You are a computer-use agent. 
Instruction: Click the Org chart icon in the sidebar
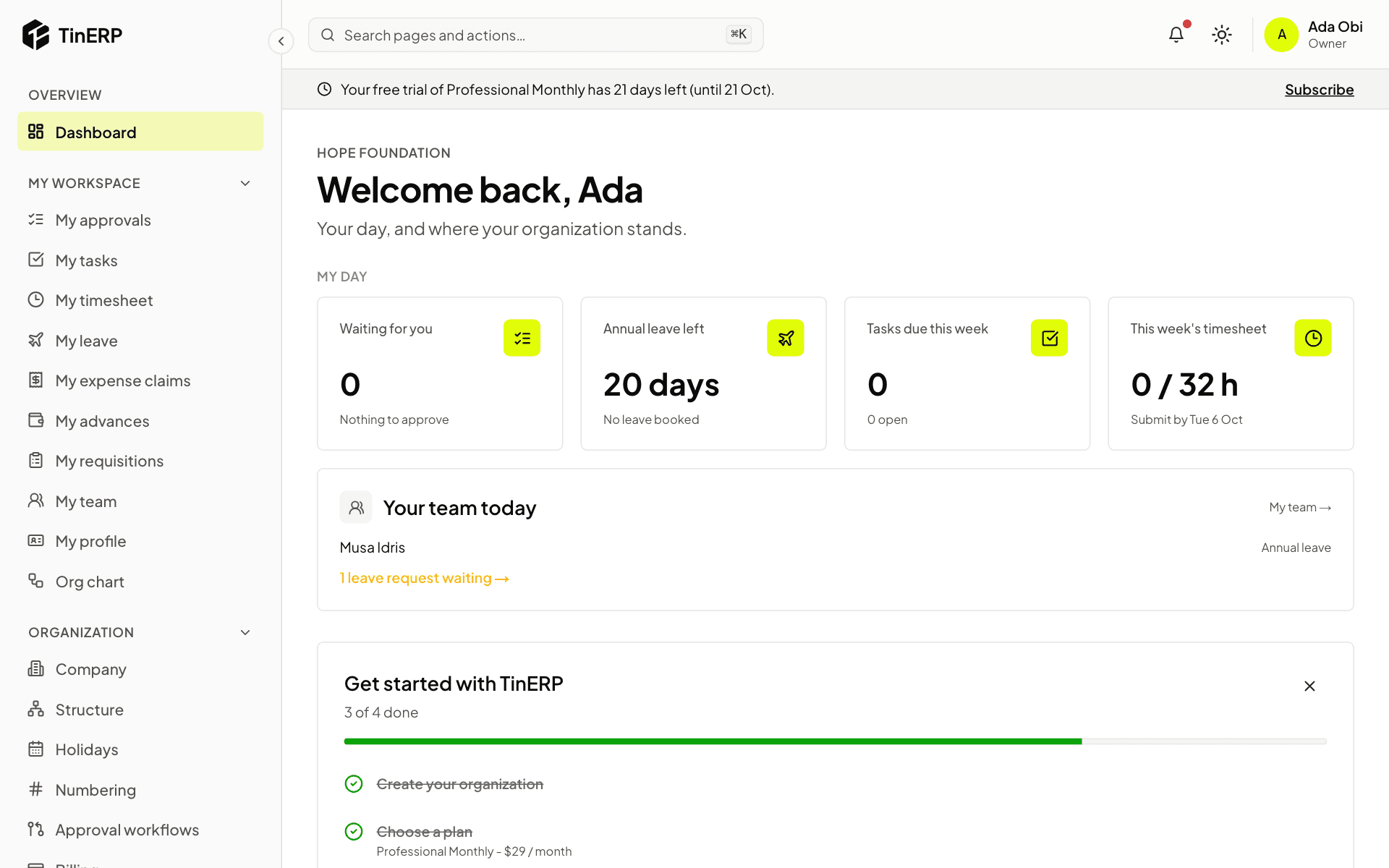pos(35,581)
